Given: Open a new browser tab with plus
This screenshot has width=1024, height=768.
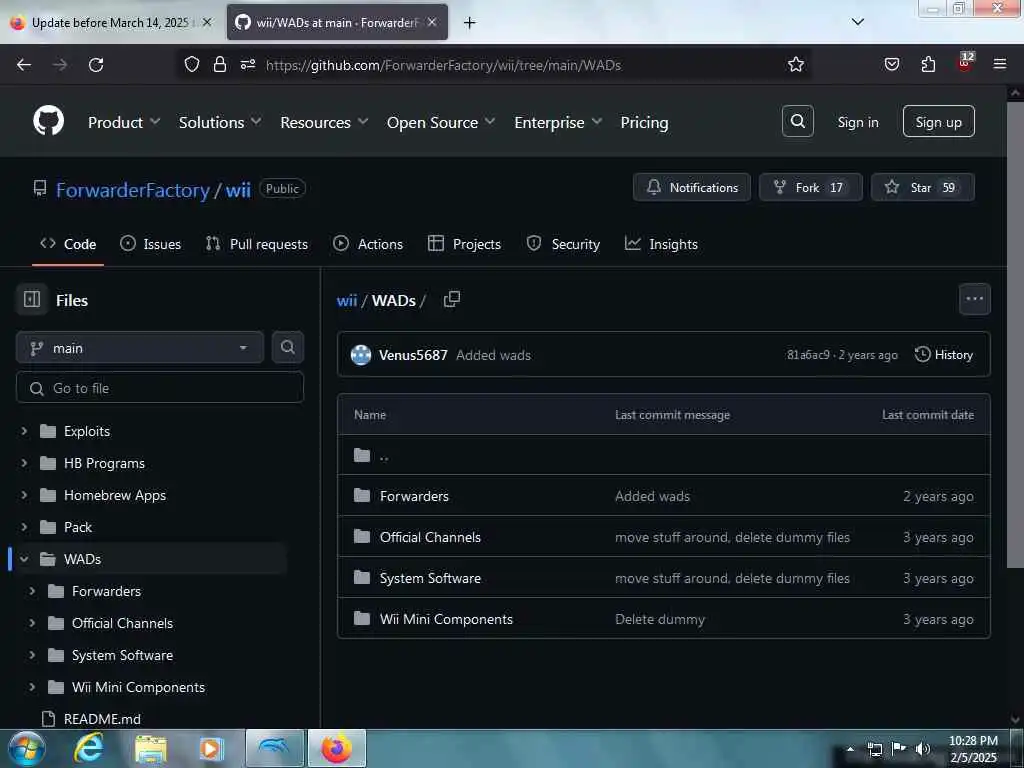Looking at the screenshot, I should pos(469,23).
